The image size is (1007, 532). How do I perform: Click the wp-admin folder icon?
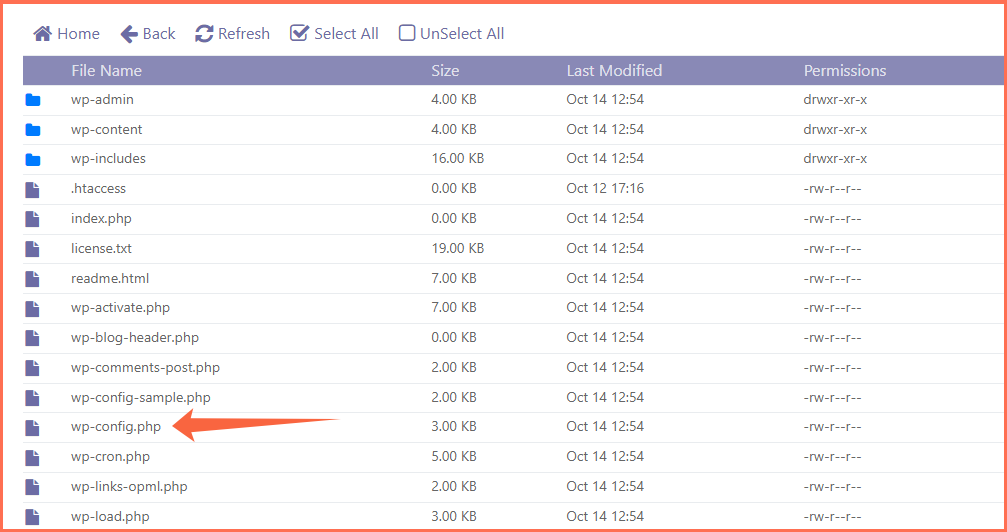point(33,100)
